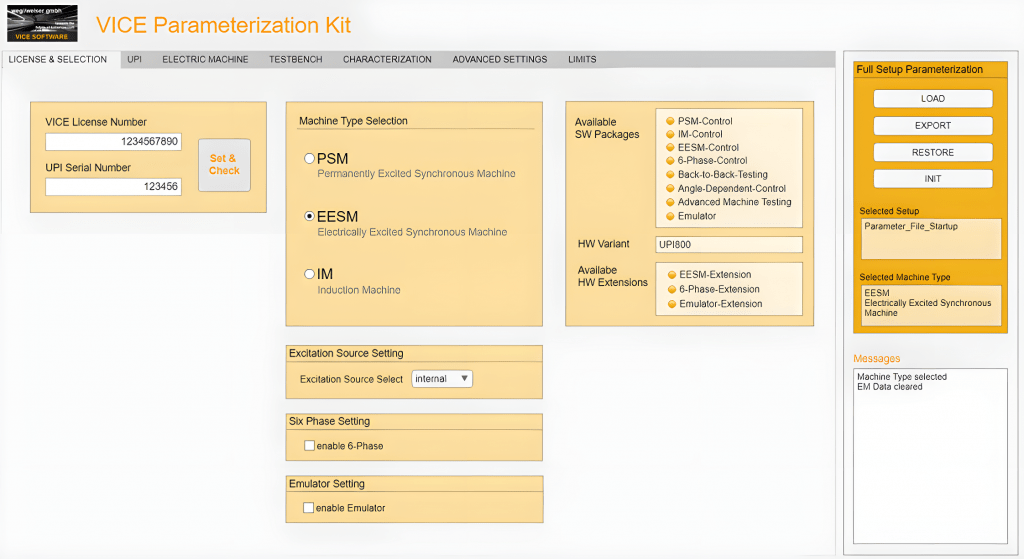Click the Emulator-Extension orange indicator
The image size is (1024, 559).
(671, 304)
